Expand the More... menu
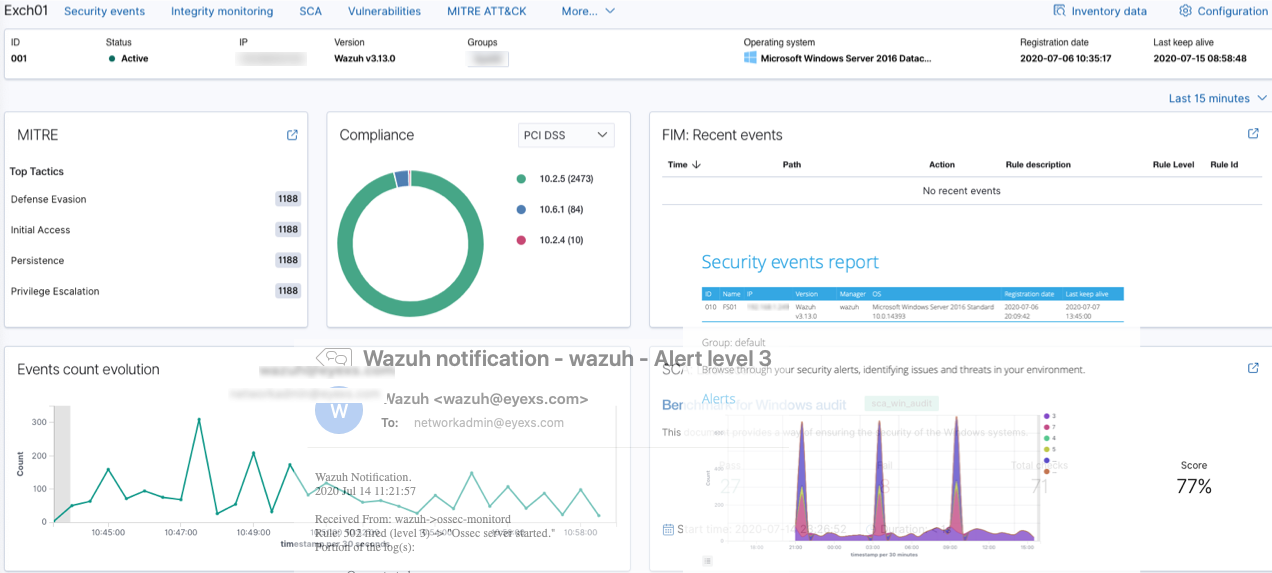This screenshot has width=1272, height=573. tap(587, 11)
